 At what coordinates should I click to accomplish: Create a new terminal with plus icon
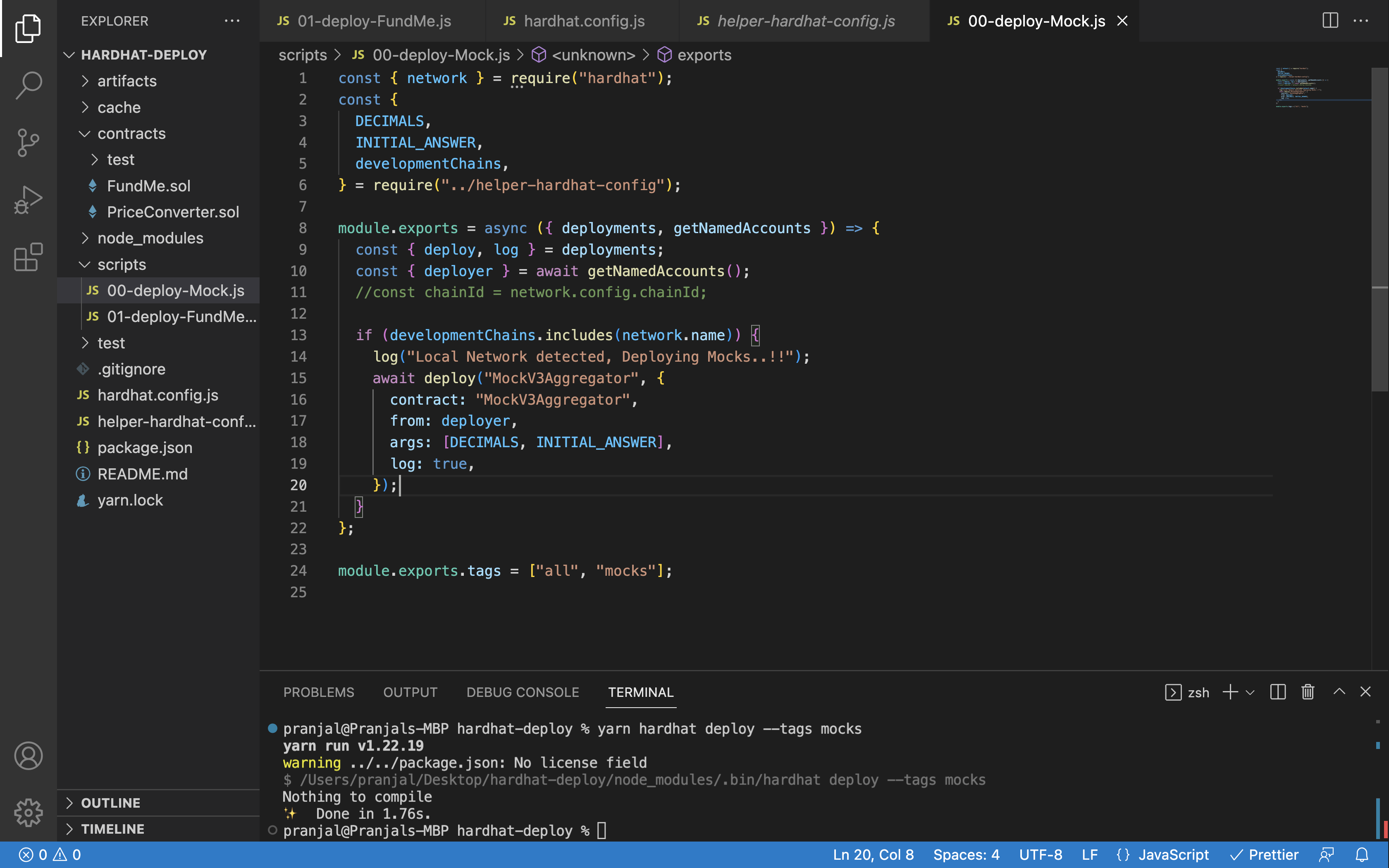pyautogui.click(x=1229, y=692)
